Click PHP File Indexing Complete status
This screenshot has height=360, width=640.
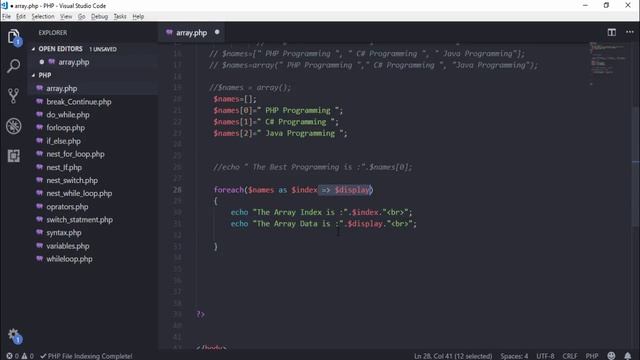86,356
